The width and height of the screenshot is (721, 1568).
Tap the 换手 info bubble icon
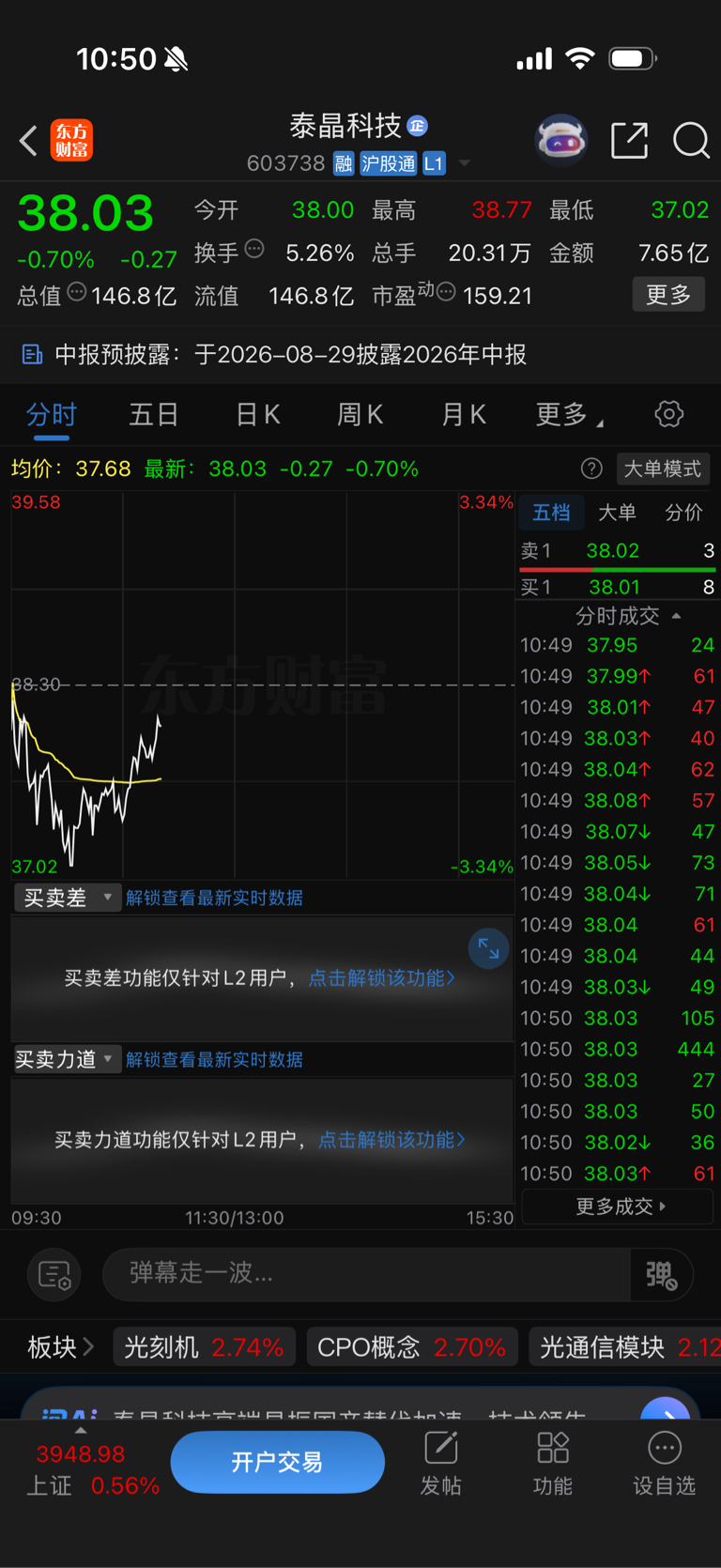click(x=254, y=249)
